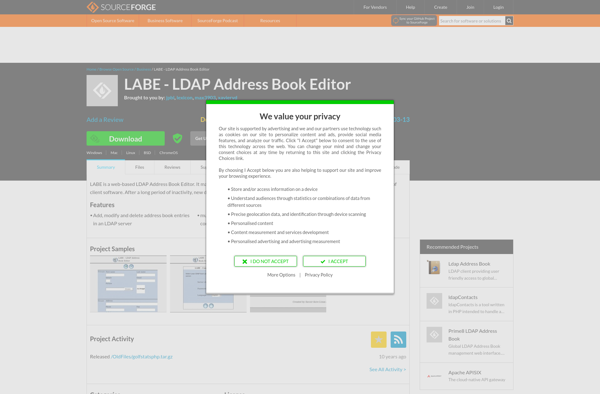
Task: Click the search magnifier button
Action: point(509,21)
